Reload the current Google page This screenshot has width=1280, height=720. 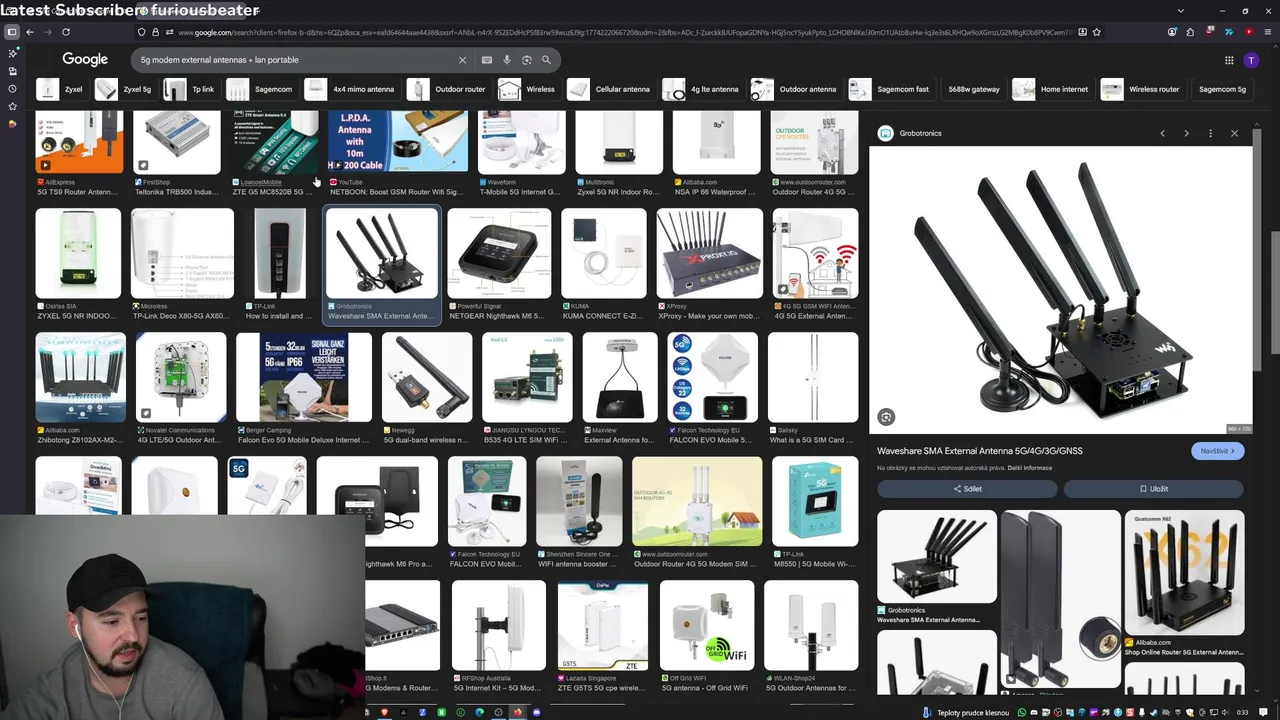[x=66, y=32]
